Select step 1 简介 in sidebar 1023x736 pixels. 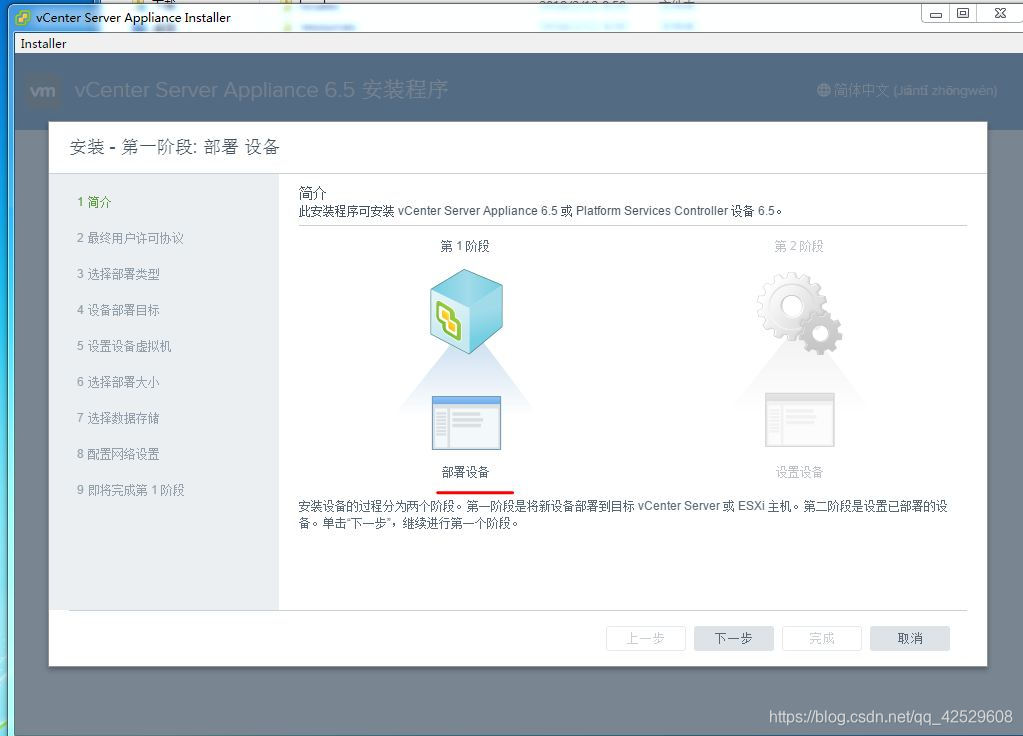coord(94,202)
